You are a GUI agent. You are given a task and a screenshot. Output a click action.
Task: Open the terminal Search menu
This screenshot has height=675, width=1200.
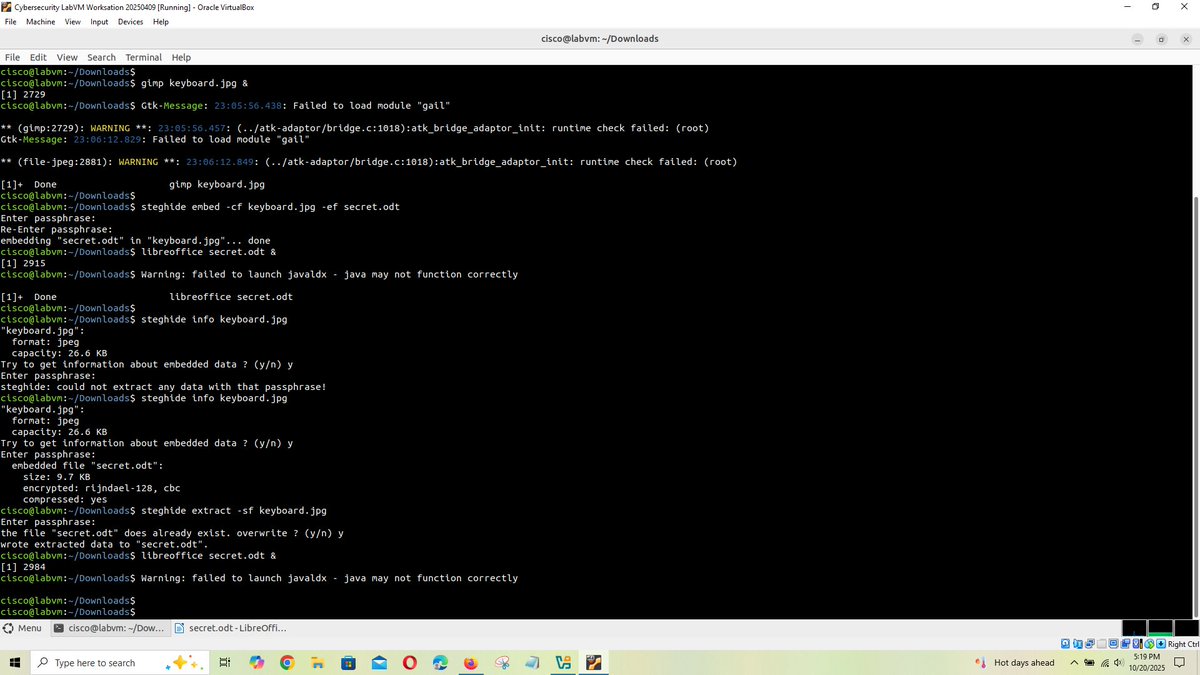point(101,57)
